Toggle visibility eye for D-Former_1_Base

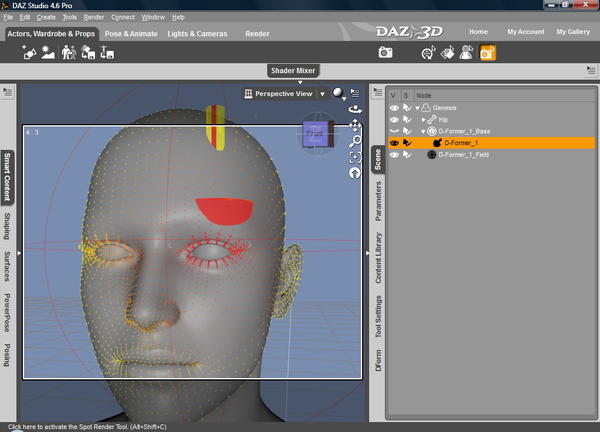(394, 131)
